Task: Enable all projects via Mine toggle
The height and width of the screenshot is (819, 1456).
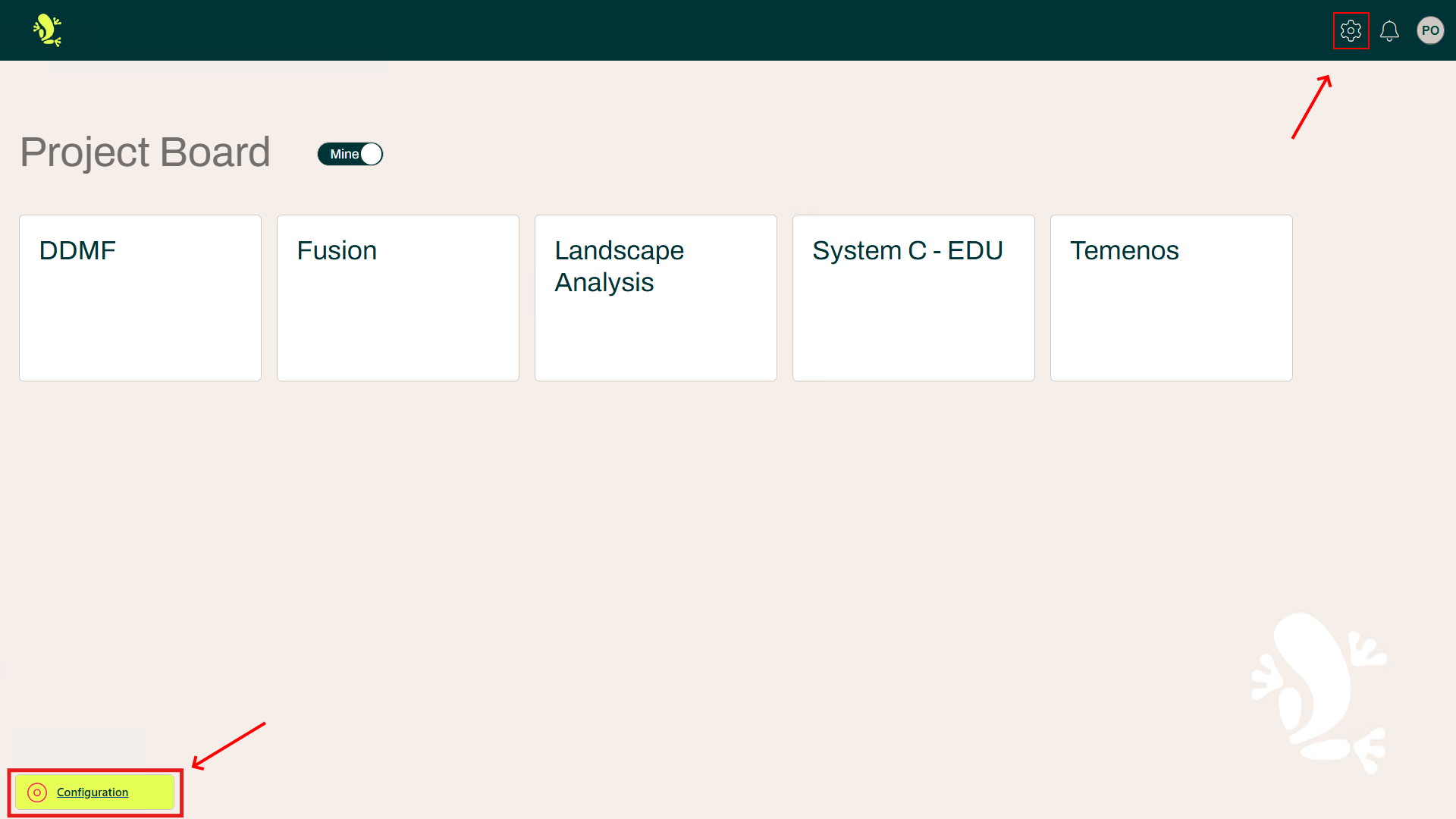Action: point(350,154)
